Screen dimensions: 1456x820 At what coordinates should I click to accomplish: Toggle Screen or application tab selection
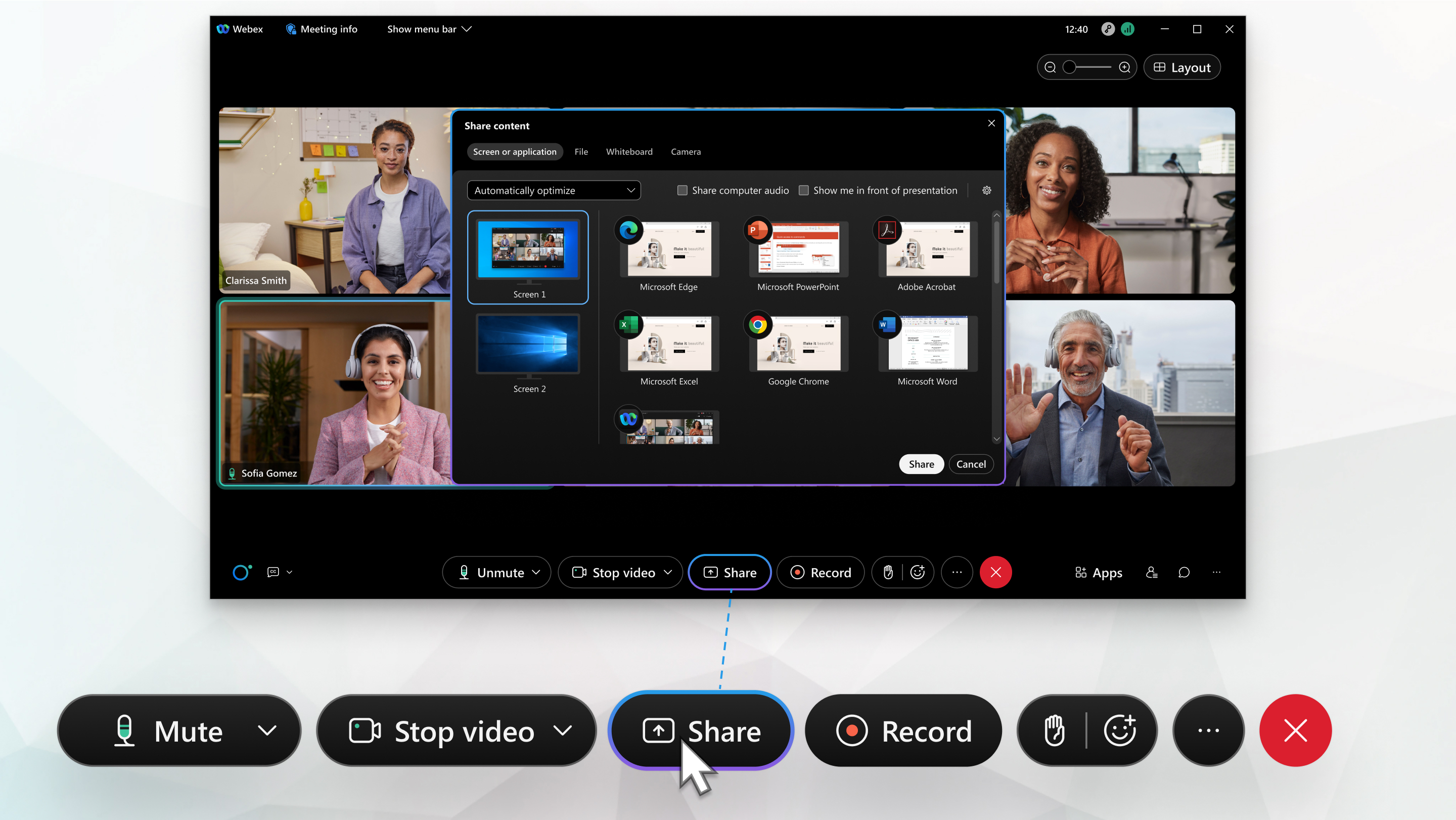tap(514, 151)
